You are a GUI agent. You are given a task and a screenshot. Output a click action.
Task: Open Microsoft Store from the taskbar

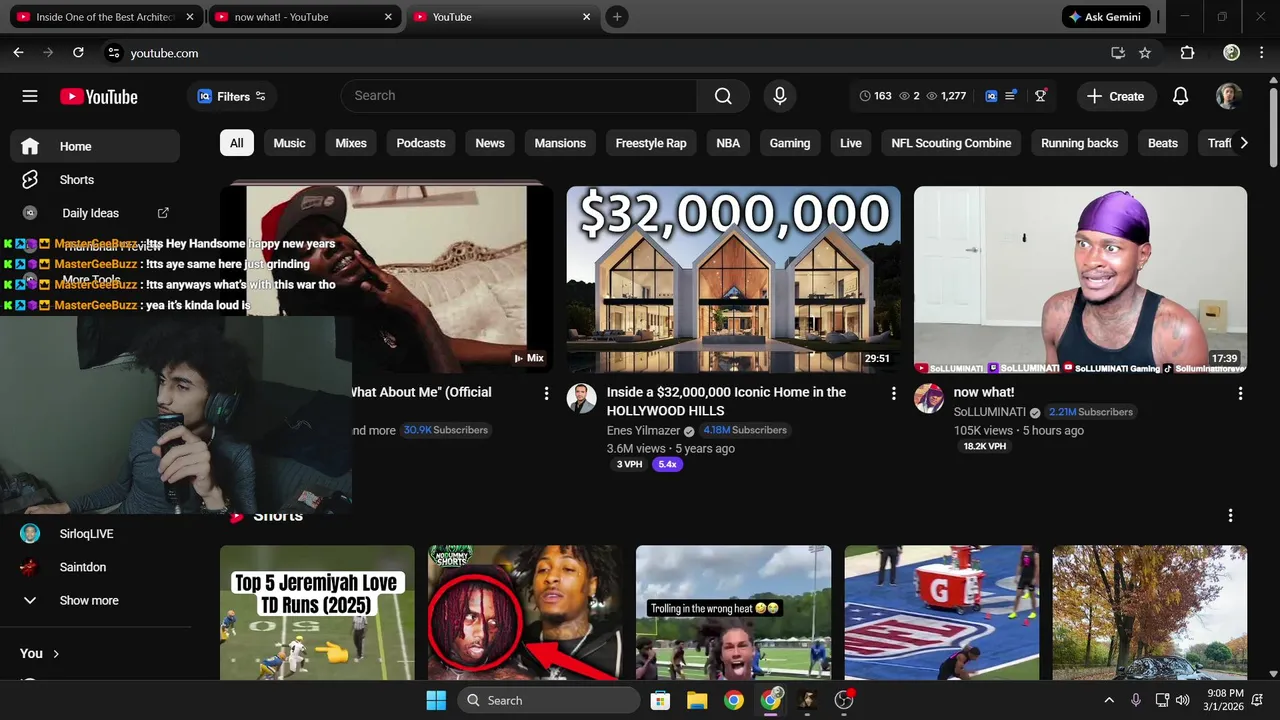660,700
